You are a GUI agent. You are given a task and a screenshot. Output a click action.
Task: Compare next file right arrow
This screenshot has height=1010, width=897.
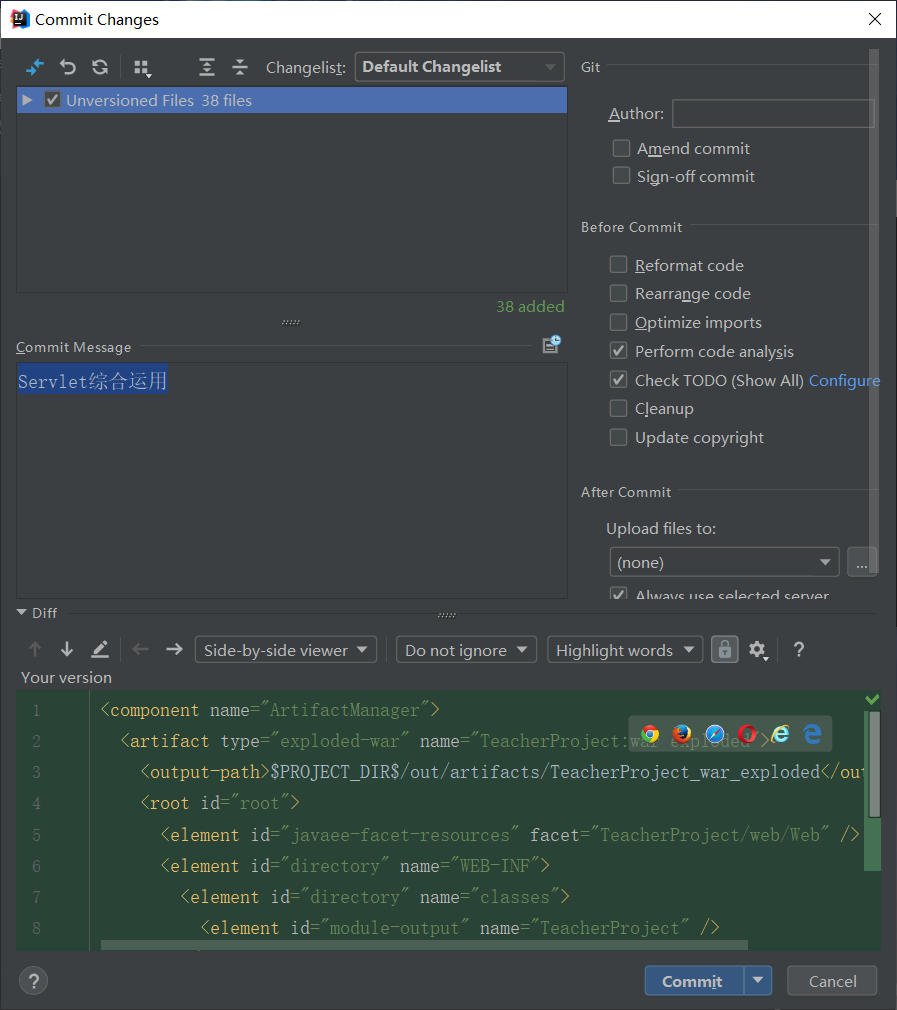[175, 649]
